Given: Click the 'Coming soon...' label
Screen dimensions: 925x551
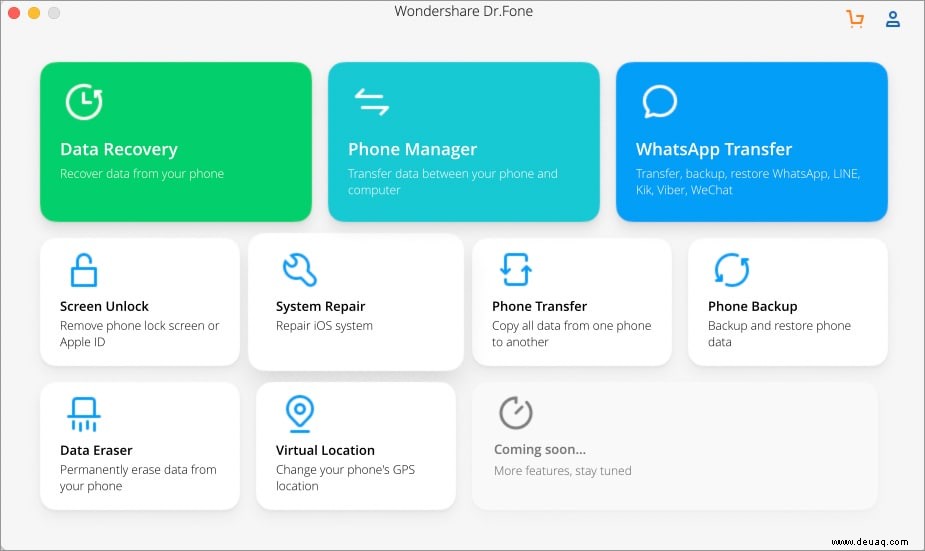Looking at the screenshot, I should point(540,450).
